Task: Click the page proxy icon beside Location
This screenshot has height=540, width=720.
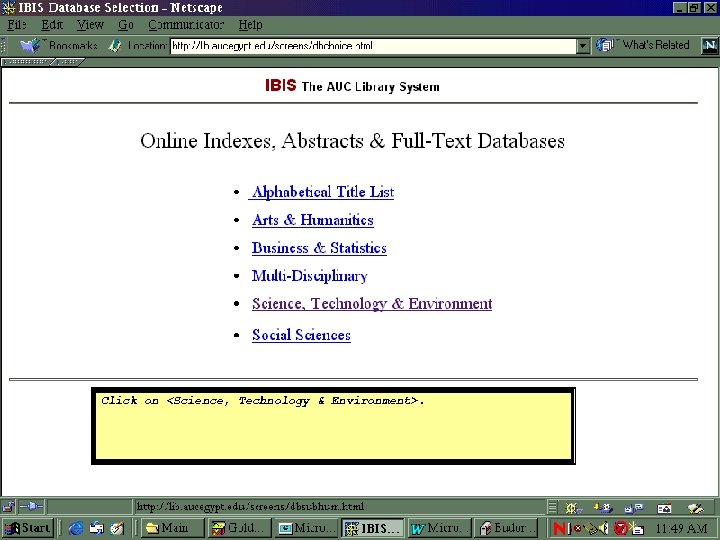Action: coord(115,45)
